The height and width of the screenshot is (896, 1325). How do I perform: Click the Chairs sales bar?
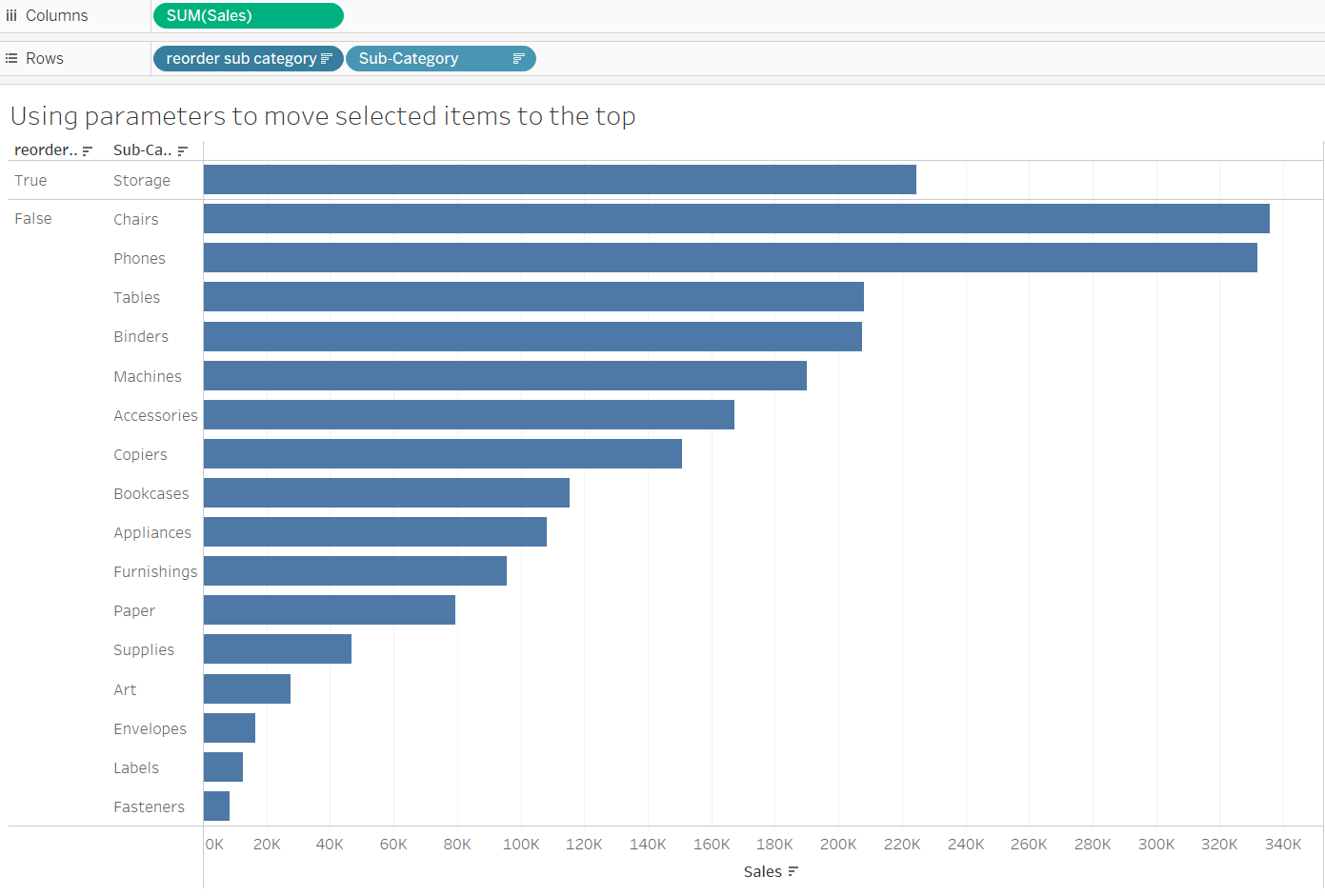pos(736,219)
